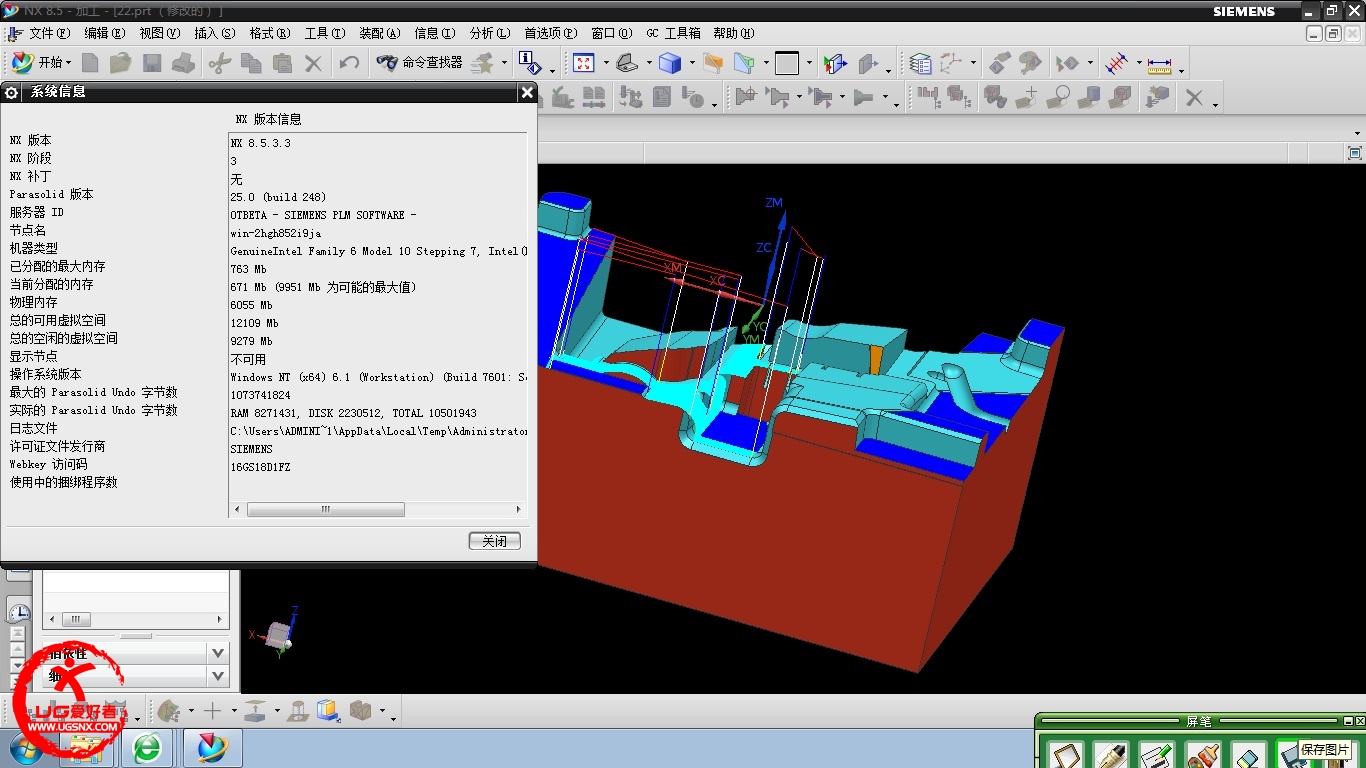Click the 关闭 button
Screen dimensions: 1366x768
pos(495,541)
